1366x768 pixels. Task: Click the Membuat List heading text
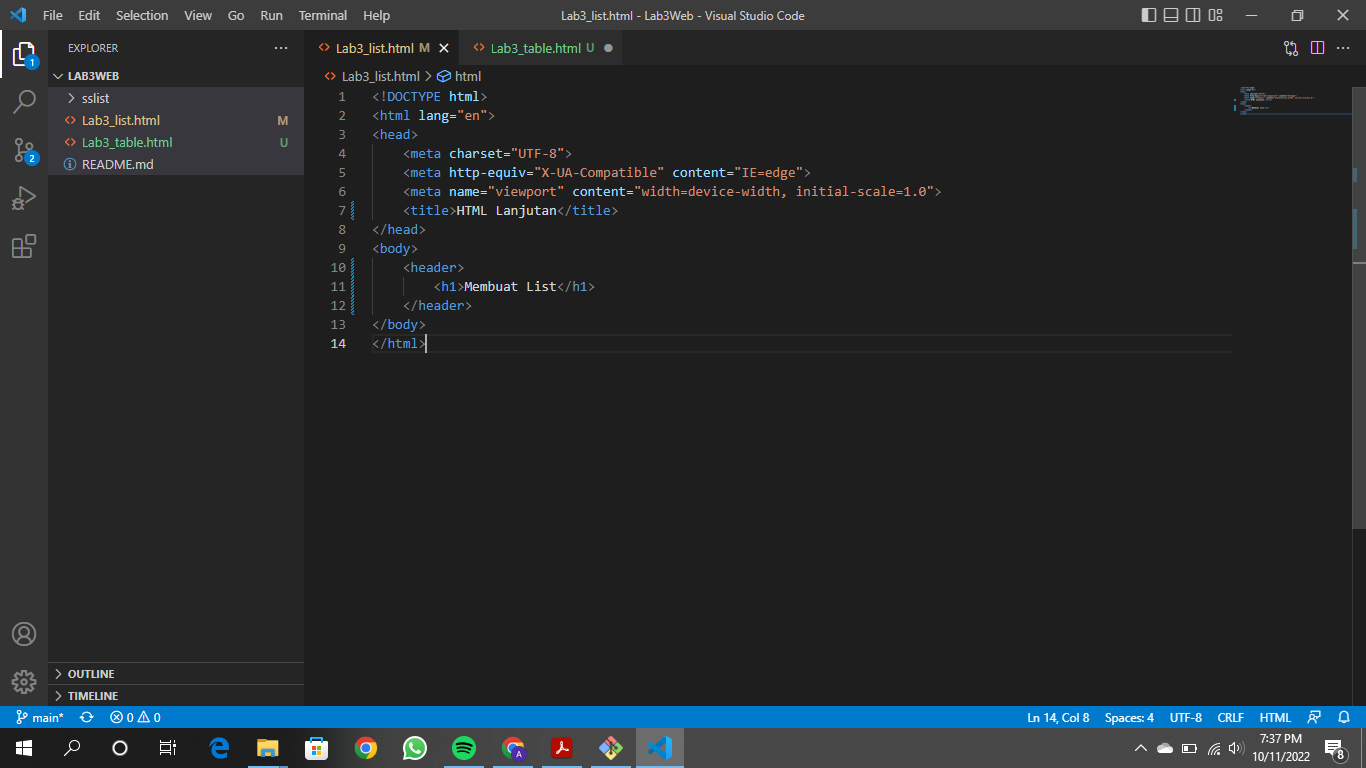510,286
